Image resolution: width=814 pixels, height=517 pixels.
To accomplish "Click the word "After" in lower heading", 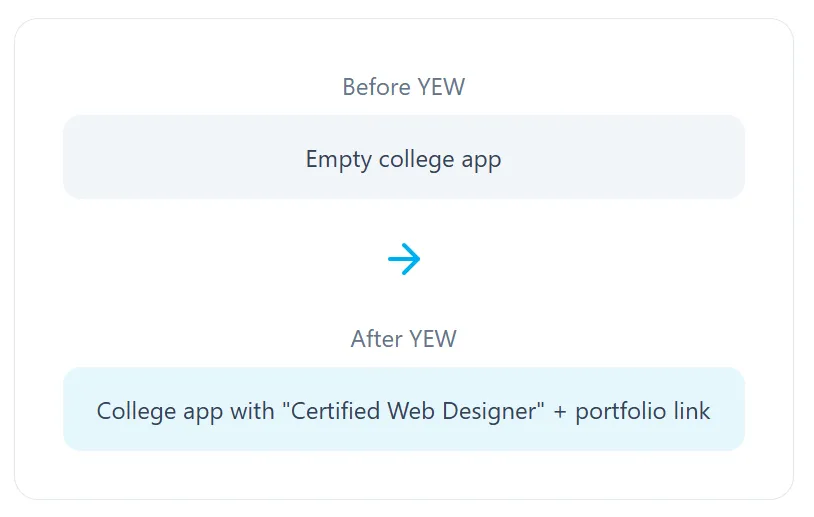I will pyautogui.click(x=376, y=339).
